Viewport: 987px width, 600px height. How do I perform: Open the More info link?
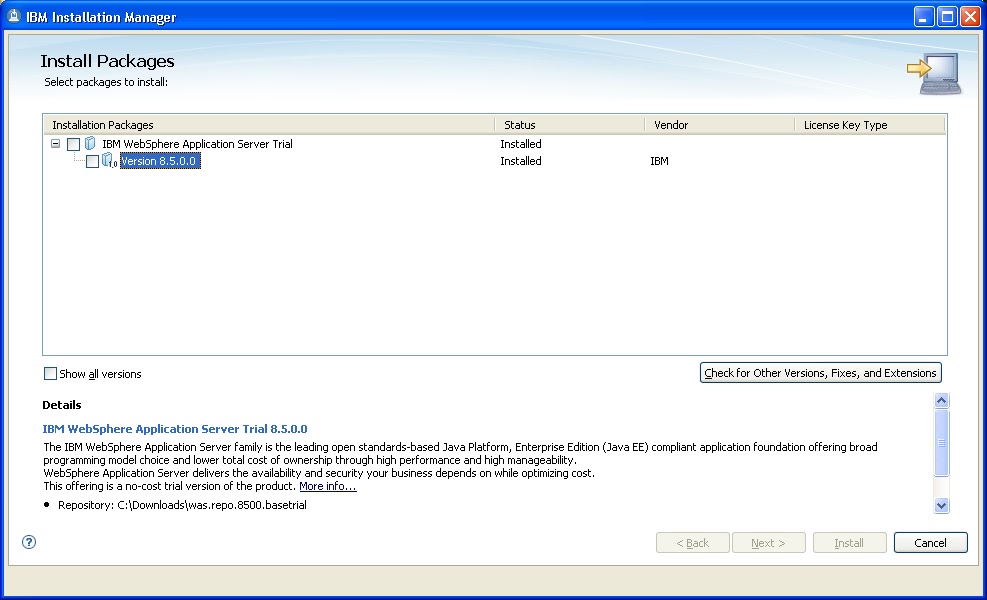328,486
